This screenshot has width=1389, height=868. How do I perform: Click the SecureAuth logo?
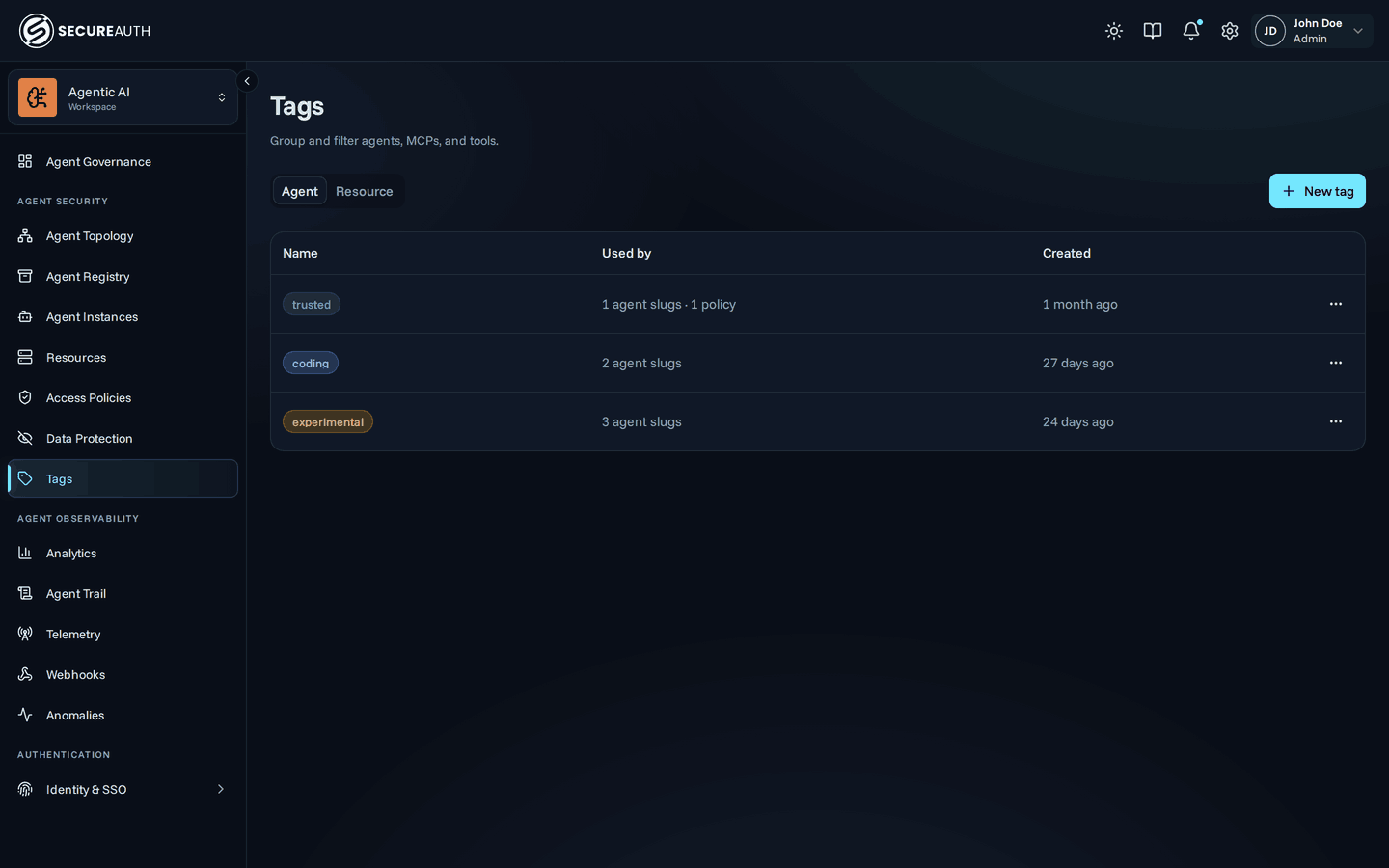(x=85, y=31)
